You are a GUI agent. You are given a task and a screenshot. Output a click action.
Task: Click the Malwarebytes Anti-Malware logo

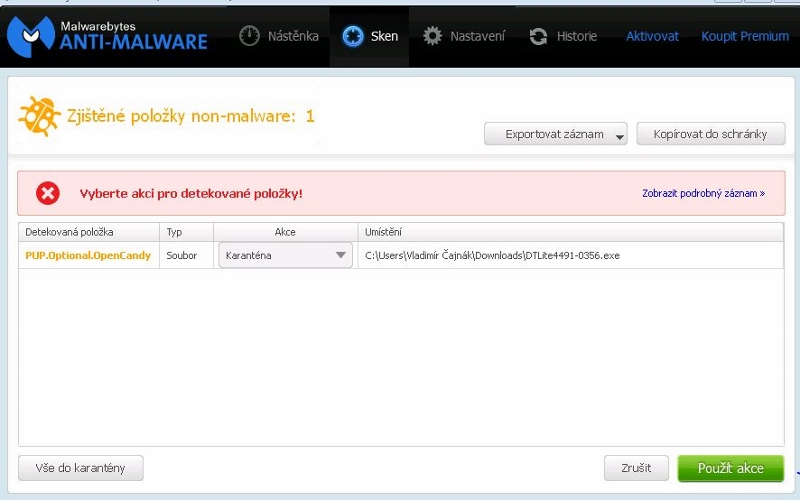[x=105, y=35]
